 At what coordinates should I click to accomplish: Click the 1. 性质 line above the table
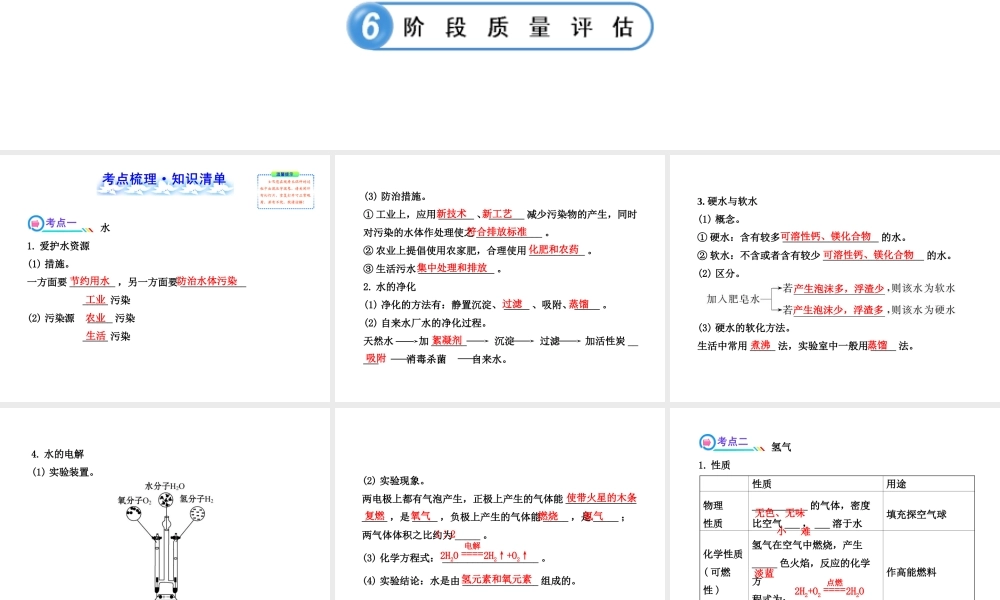pos(714,465)
